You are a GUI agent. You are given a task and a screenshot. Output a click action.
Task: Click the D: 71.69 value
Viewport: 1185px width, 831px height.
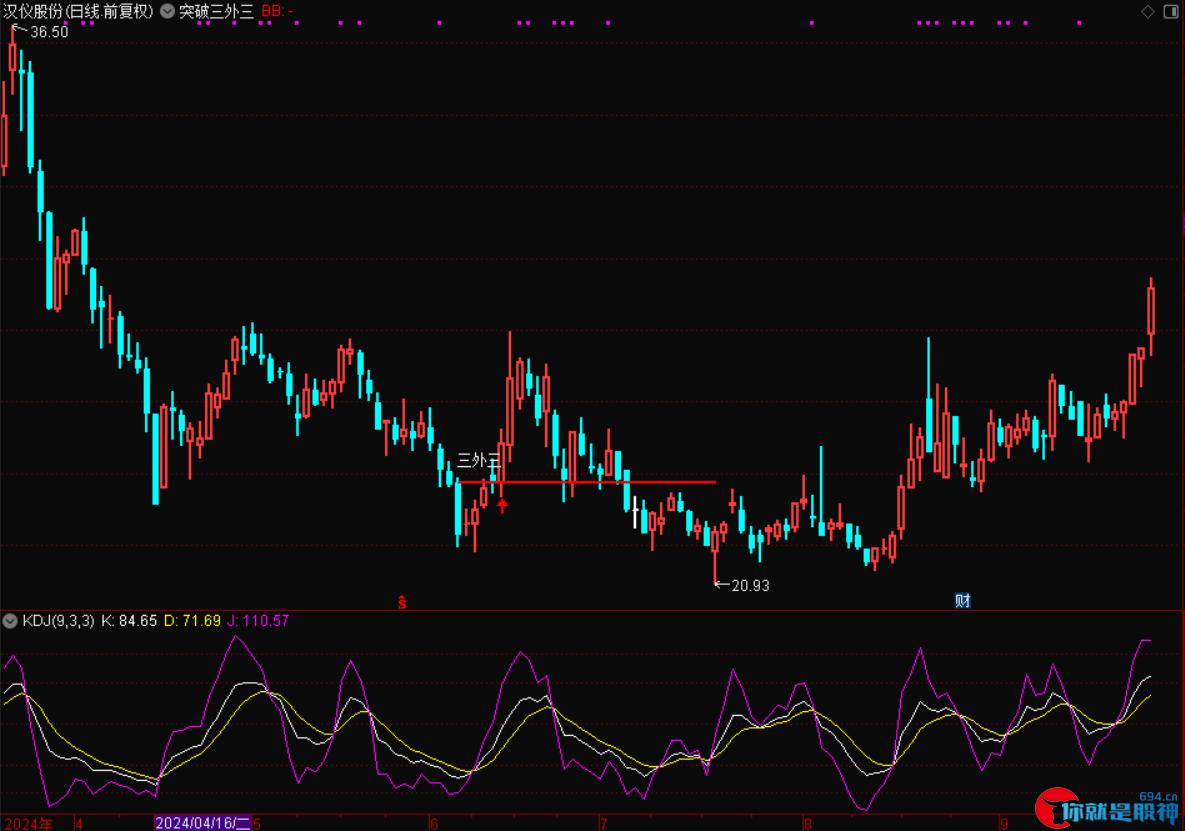(x=193, y=621)
